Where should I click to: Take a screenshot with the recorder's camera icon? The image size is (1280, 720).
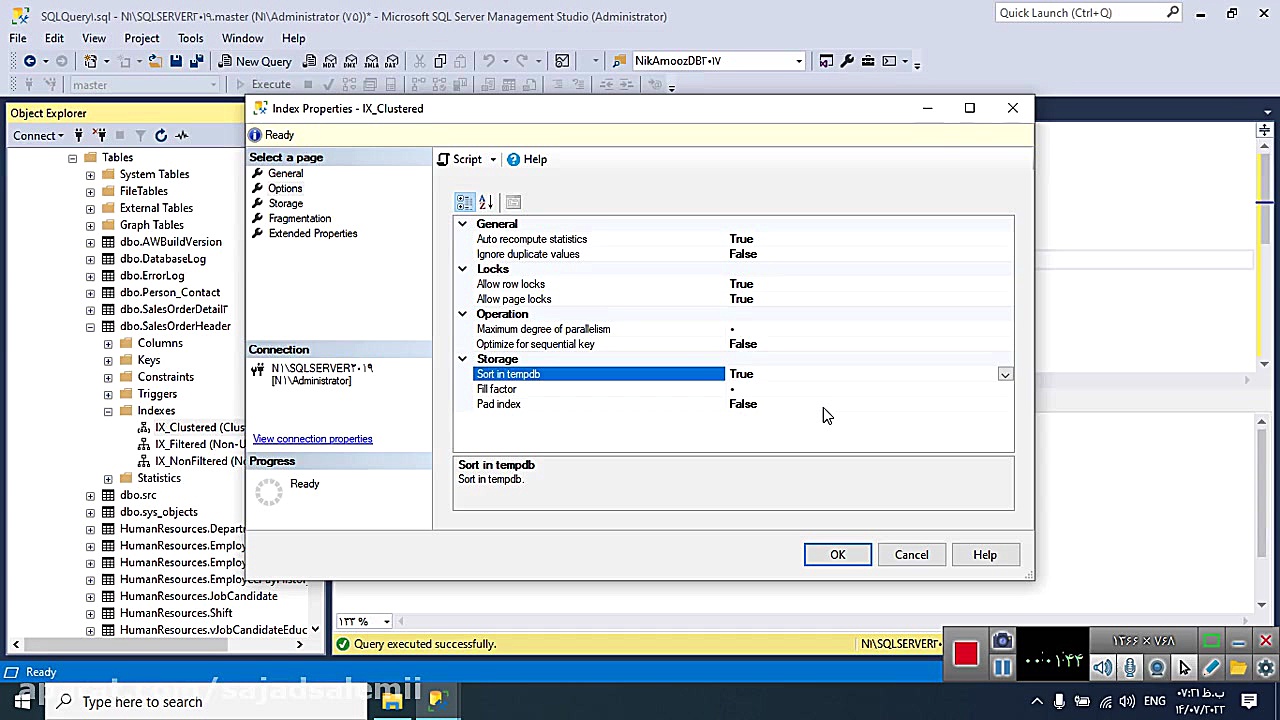[1002, 641]
